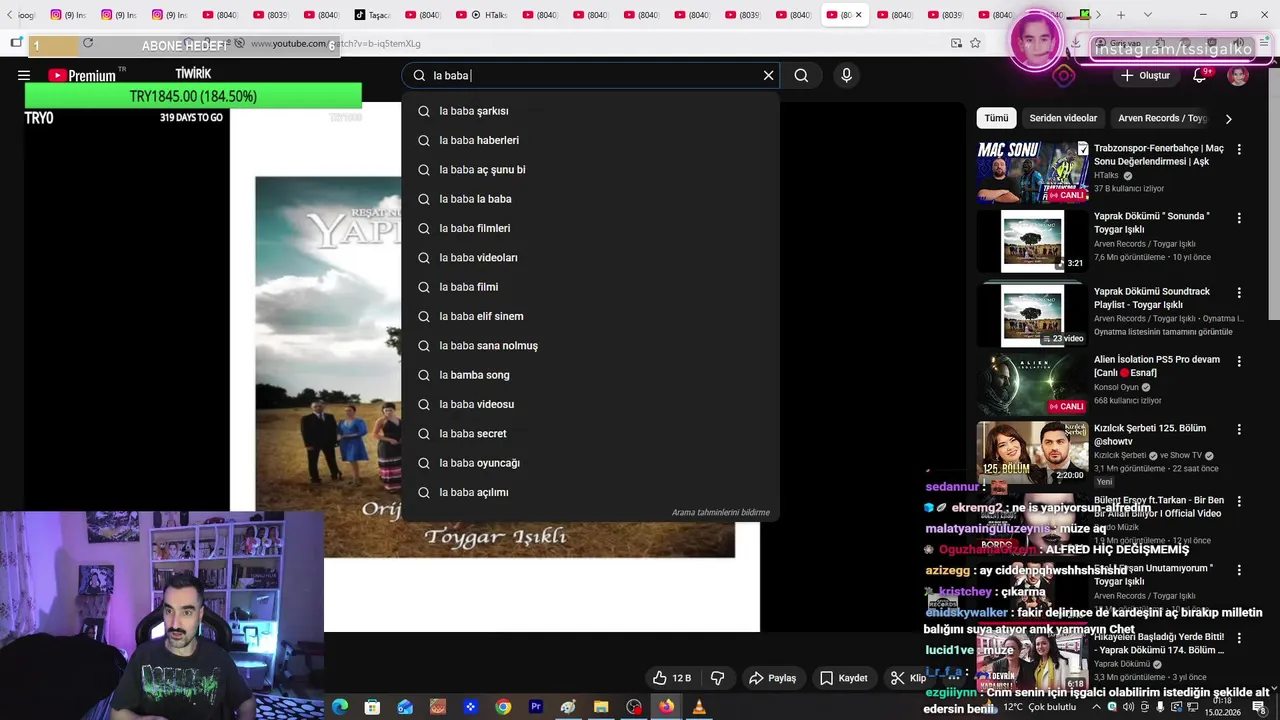Open options for Alien Isolation PS5 video
1280x720 pixels.
click(1239, 361)
